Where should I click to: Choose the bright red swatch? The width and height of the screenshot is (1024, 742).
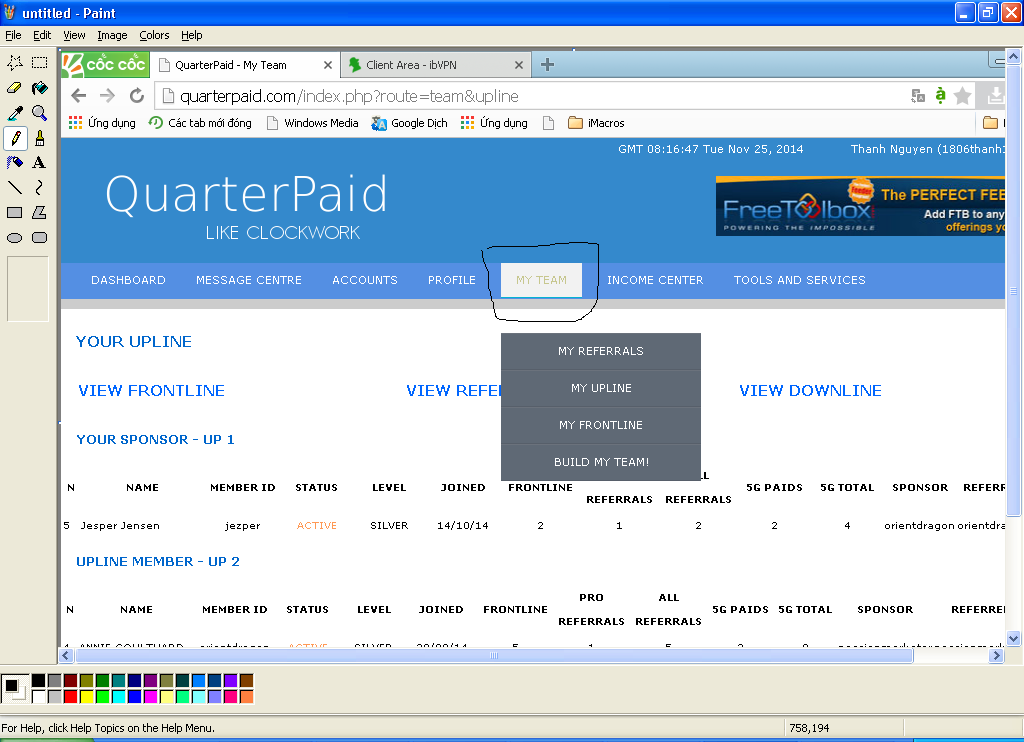click(71, 696)
